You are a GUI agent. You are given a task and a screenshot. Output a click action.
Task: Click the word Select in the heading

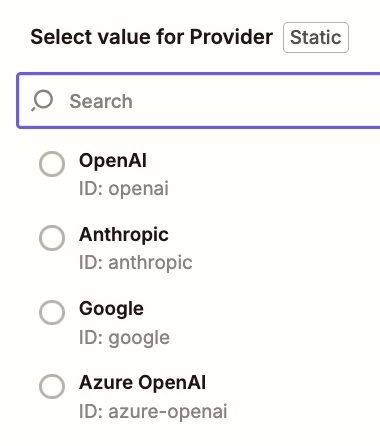[57, 37]
